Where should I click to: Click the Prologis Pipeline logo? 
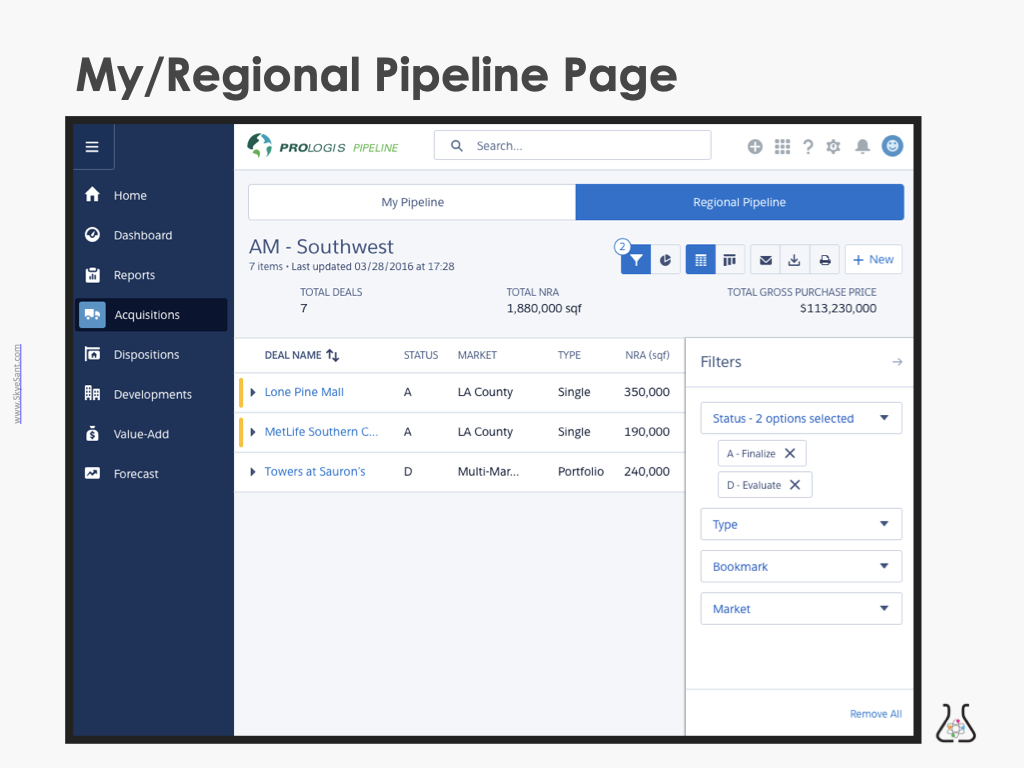pyautogui.click(x=323, y=146)
